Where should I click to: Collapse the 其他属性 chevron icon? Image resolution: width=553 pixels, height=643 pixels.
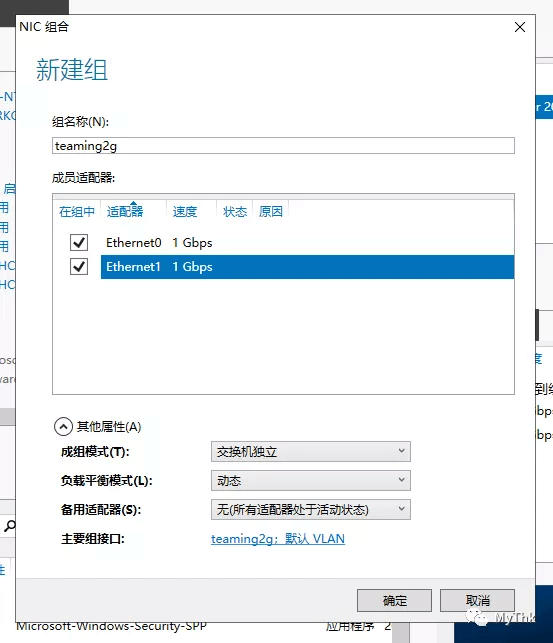[63, 427]
